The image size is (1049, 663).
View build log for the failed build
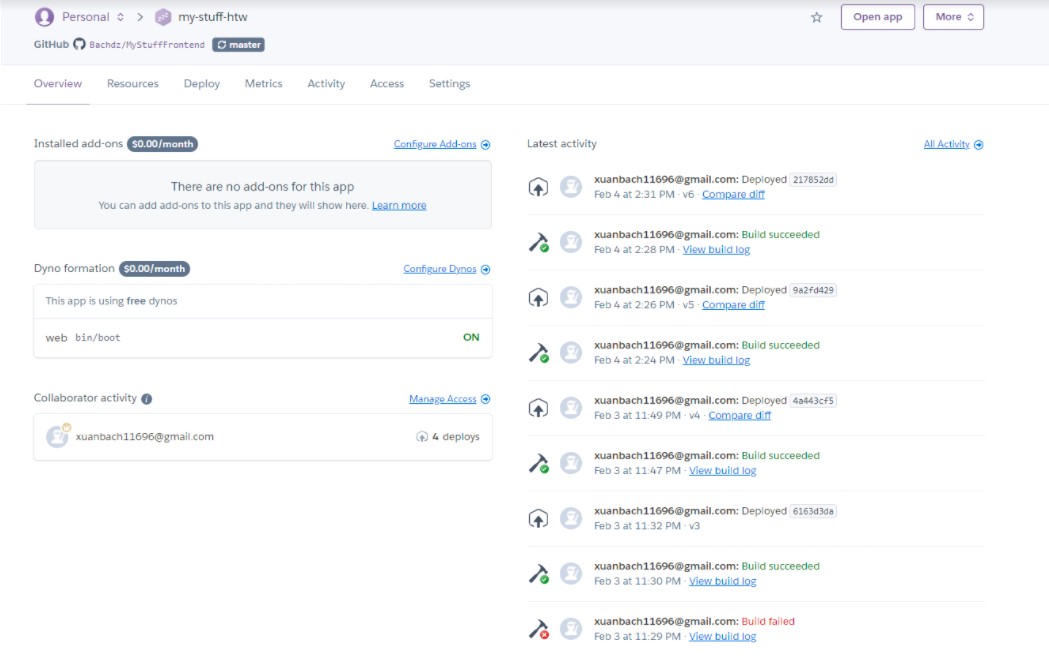(x=723, y=636)
